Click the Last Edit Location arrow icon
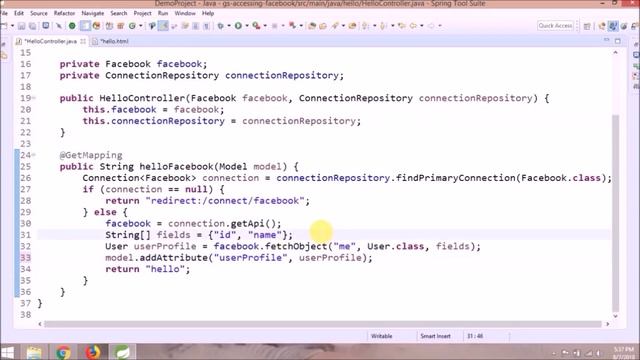 402,26
